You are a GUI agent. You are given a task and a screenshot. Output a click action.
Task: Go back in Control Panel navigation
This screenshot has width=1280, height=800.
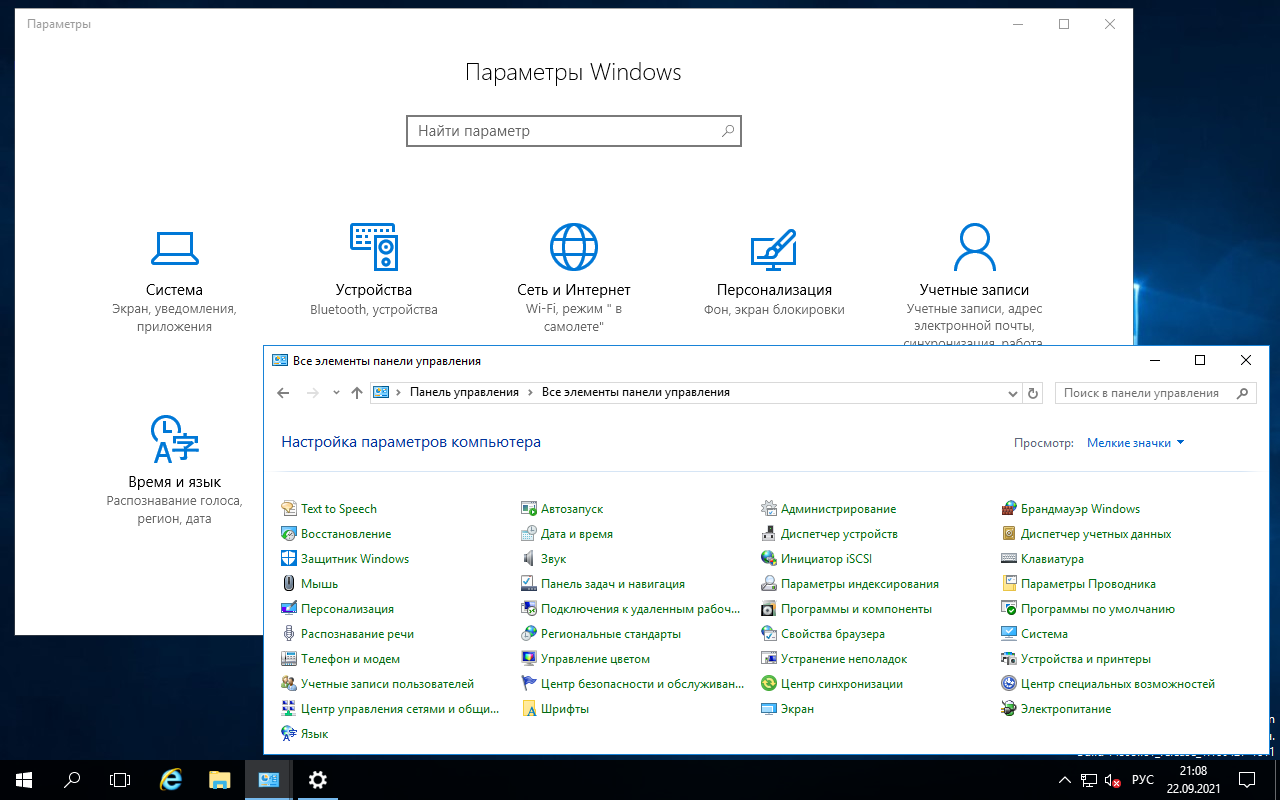(x=283, y=393)
